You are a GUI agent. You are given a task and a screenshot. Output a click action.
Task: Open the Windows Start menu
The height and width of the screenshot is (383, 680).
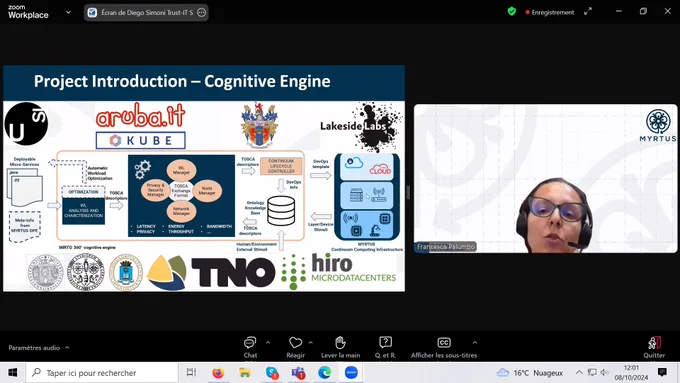point(13,373)
